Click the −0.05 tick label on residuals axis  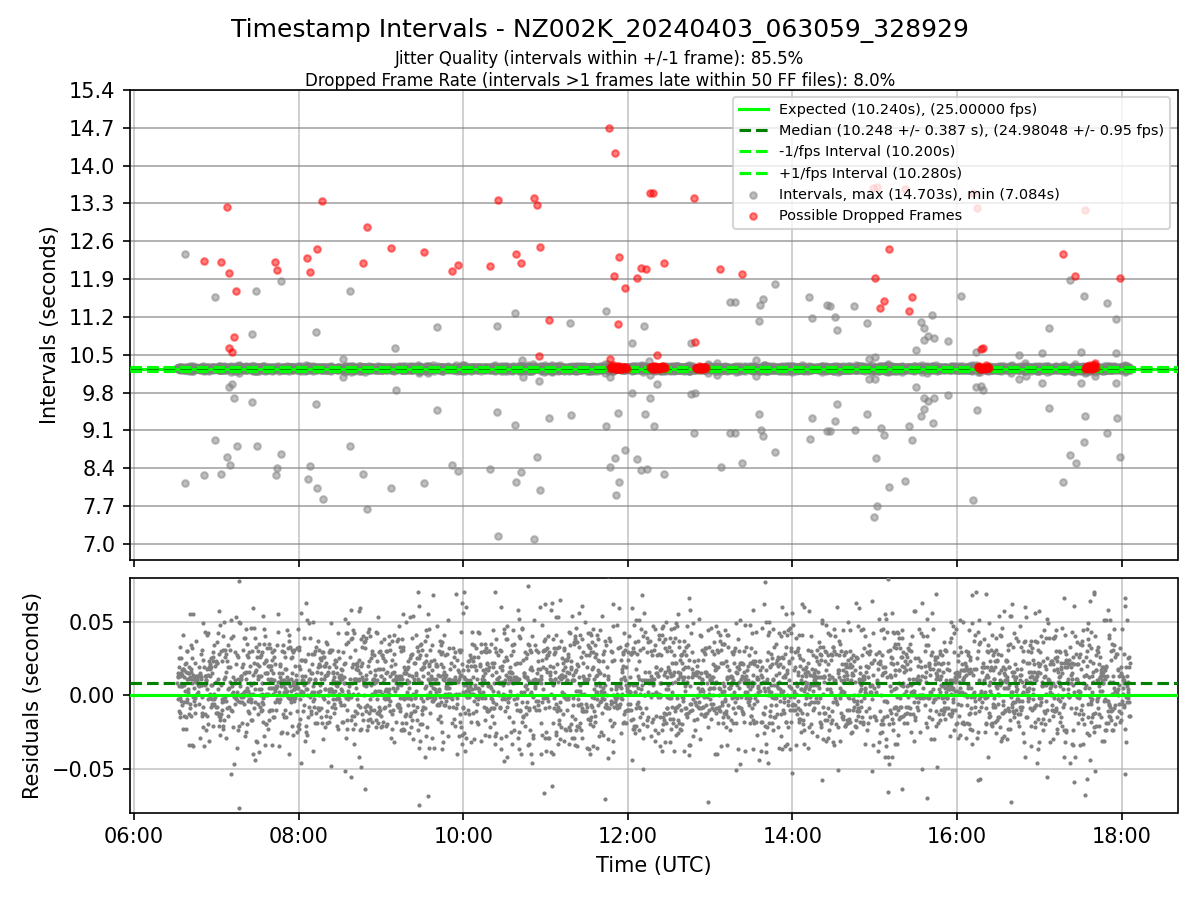click(85, 770)
